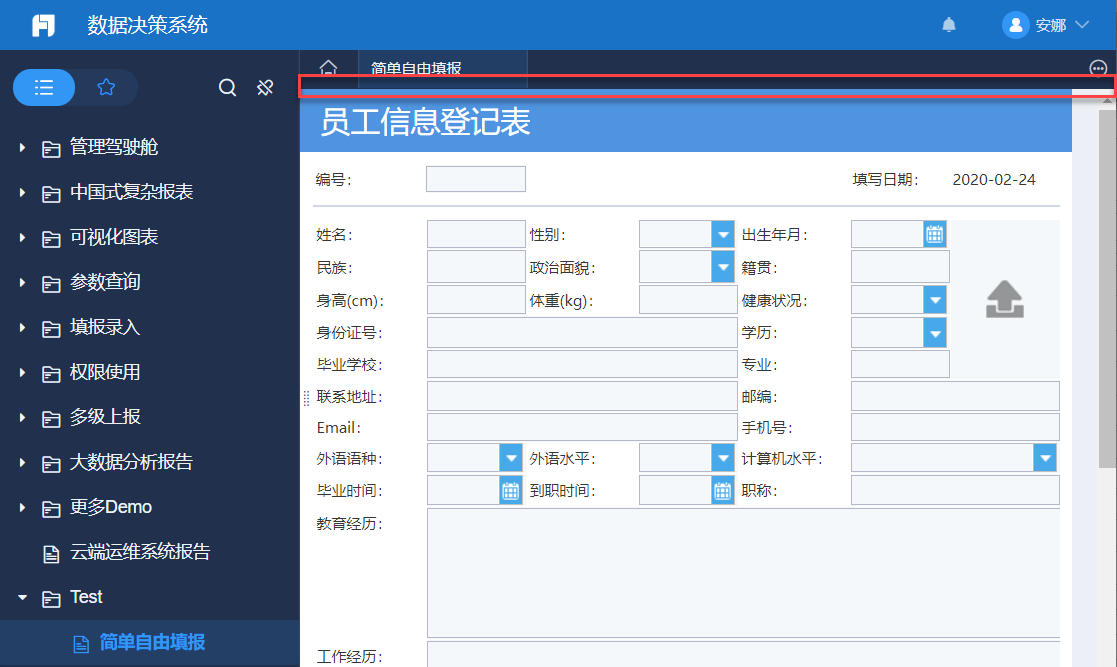This screenshot has width=1117, height=667.
Task: Open the sidebar search
Action: coord(227,88)
